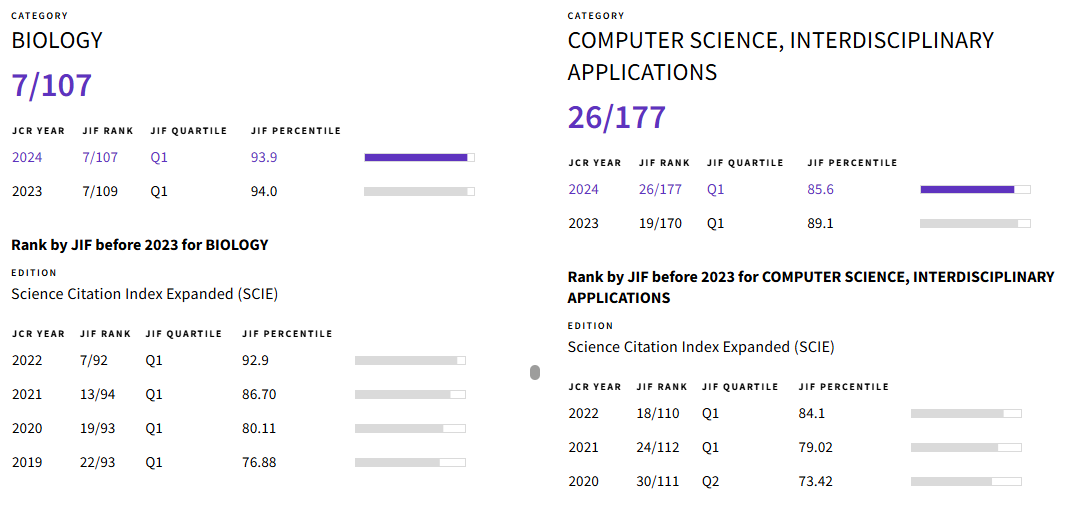1073x512 pixels.
Task: Click the 2024 JCR year link under Biology
Action: click(27, 157)
